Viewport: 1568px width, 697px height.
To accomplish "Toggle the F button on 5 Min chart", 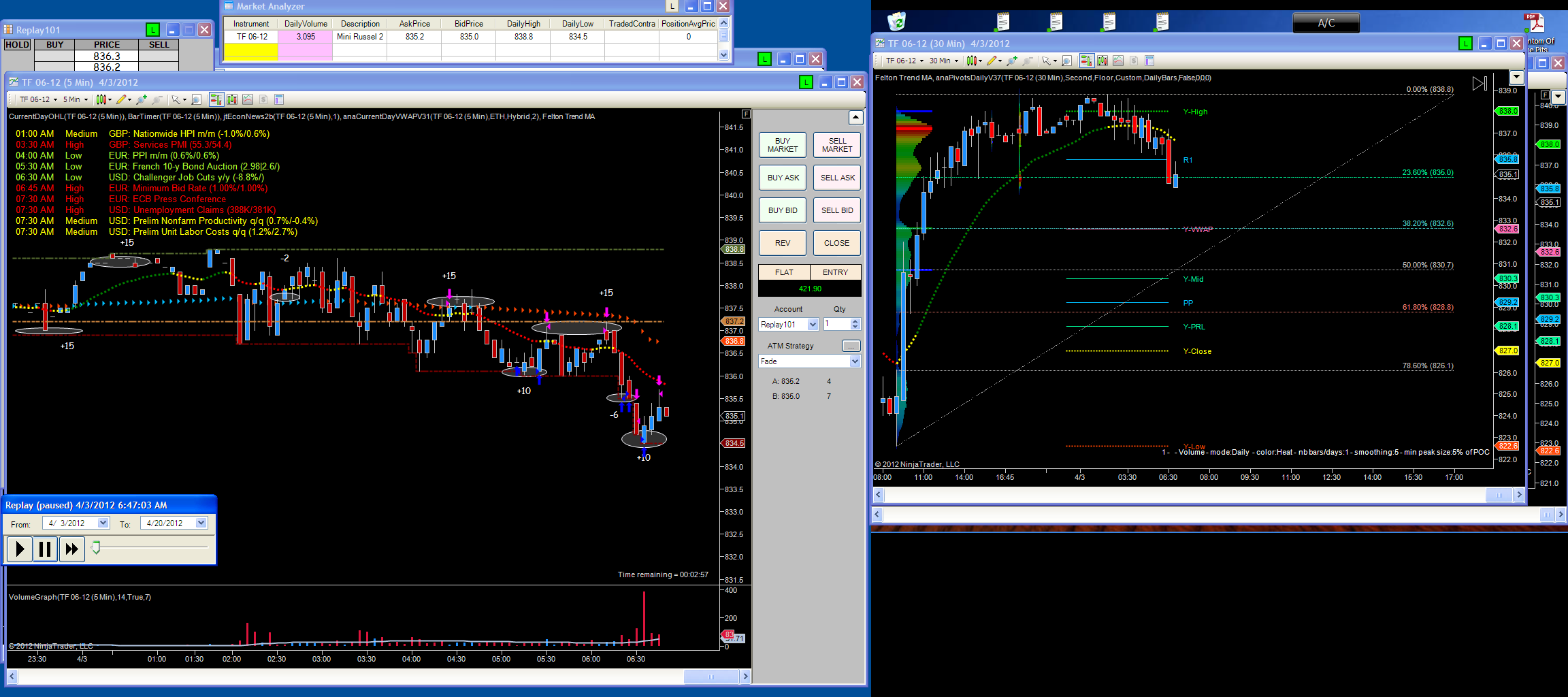I will pyautogui.click(x=746, y=114).
